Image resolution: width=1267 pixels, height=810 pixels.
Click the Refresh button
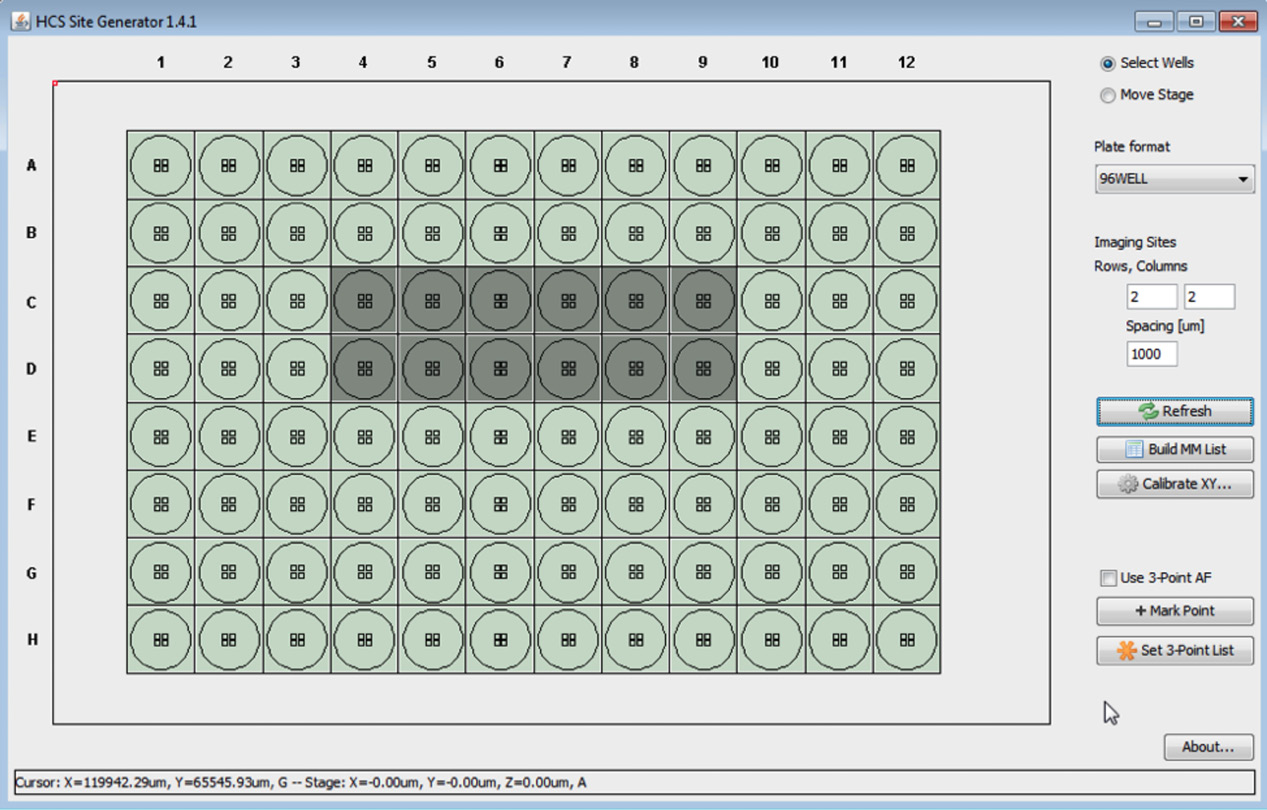(1174, 411)
